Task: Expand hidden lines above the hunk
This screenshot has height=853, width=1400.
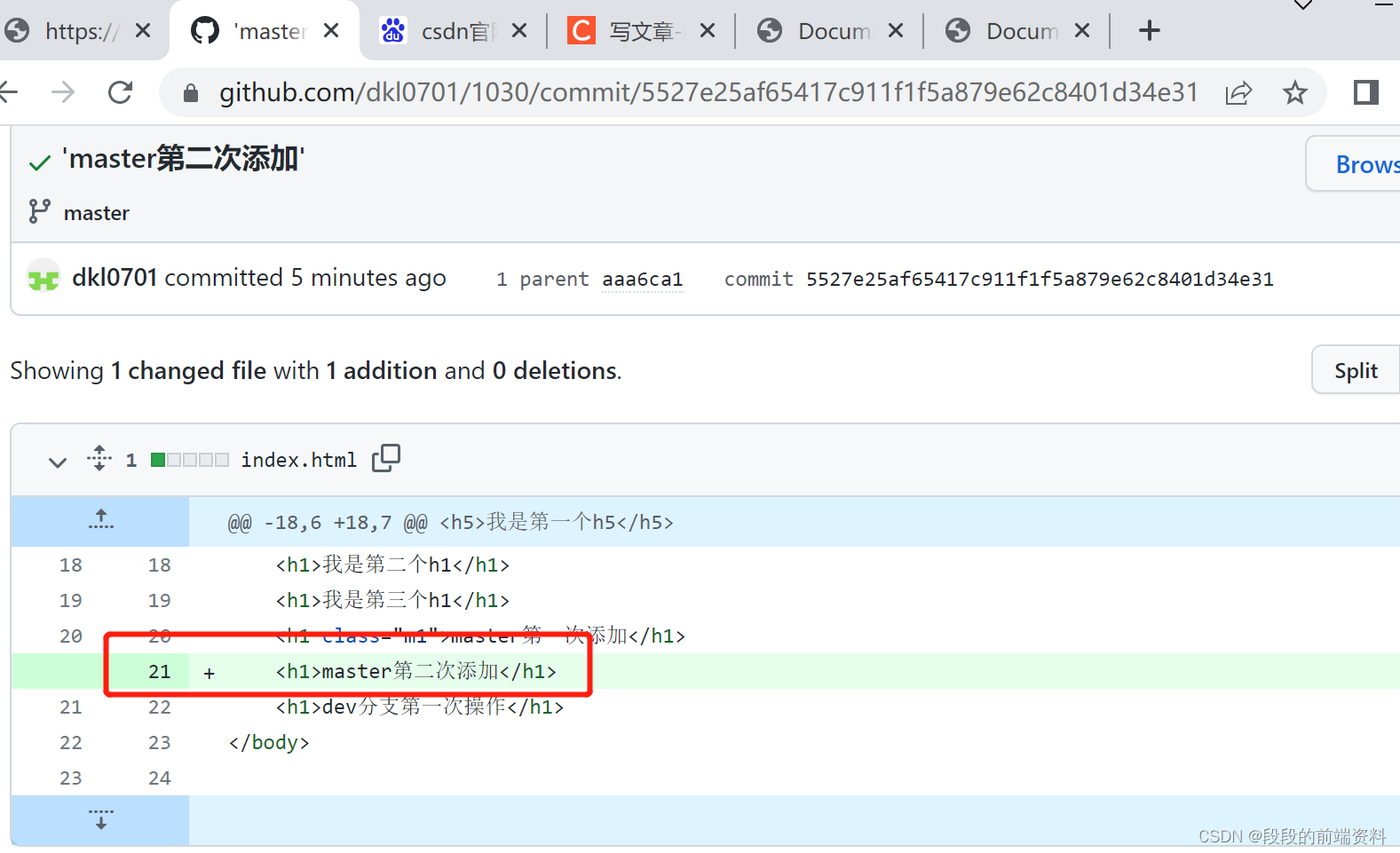Action: point(101,520)
